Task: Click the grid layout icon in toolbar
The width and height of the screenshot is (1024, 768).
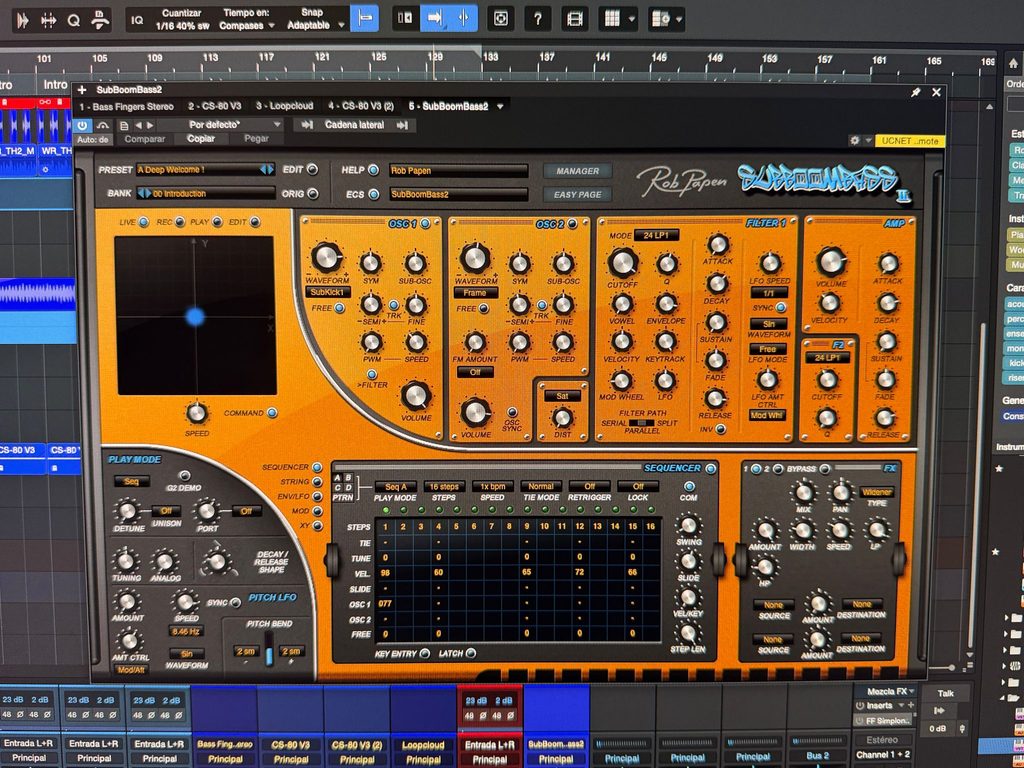Action: point(612,18)
